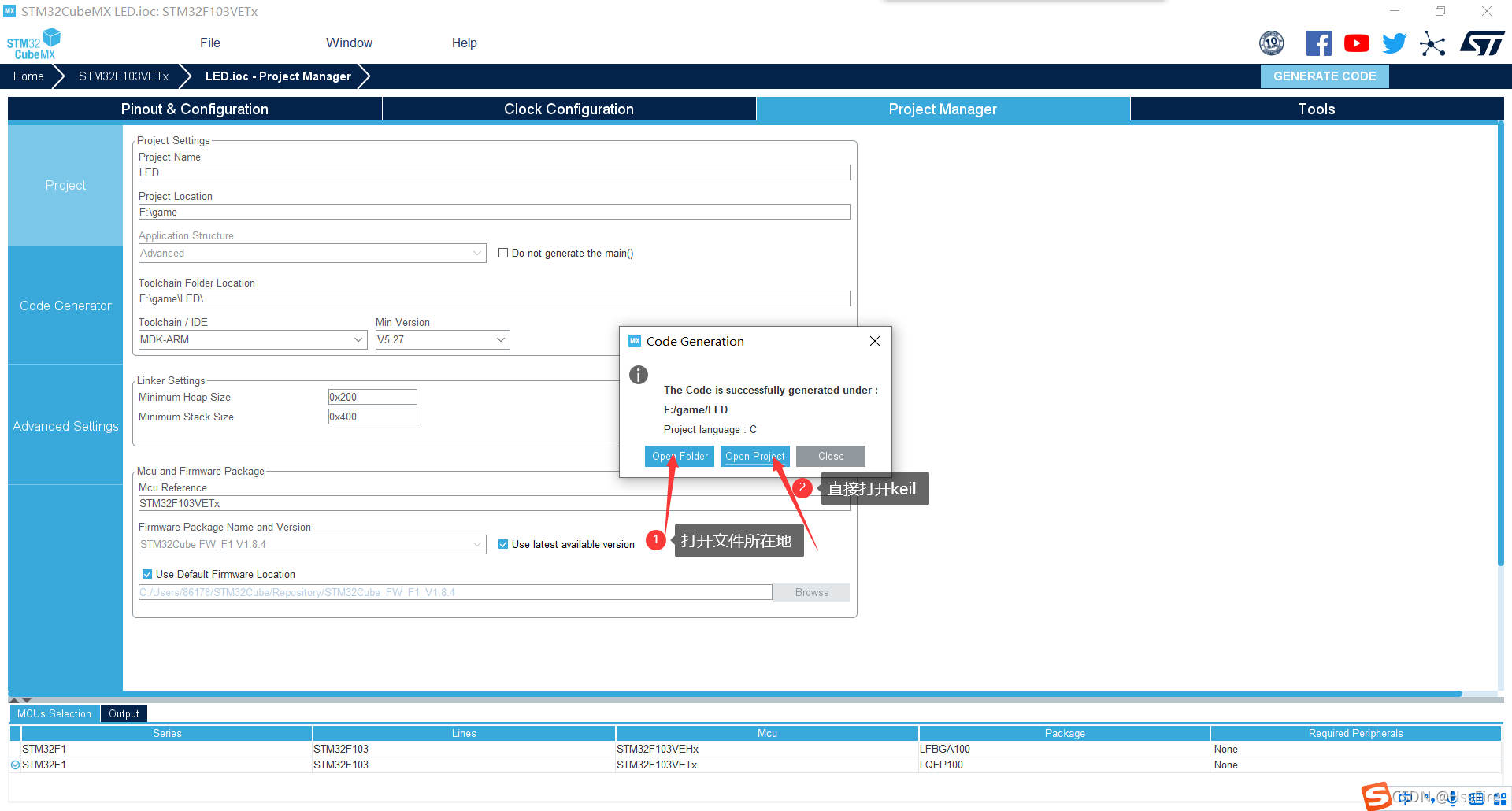Open the ST Facebook page icon
This screenshot has height=811, width=1512.
(x=1318, y=43)
